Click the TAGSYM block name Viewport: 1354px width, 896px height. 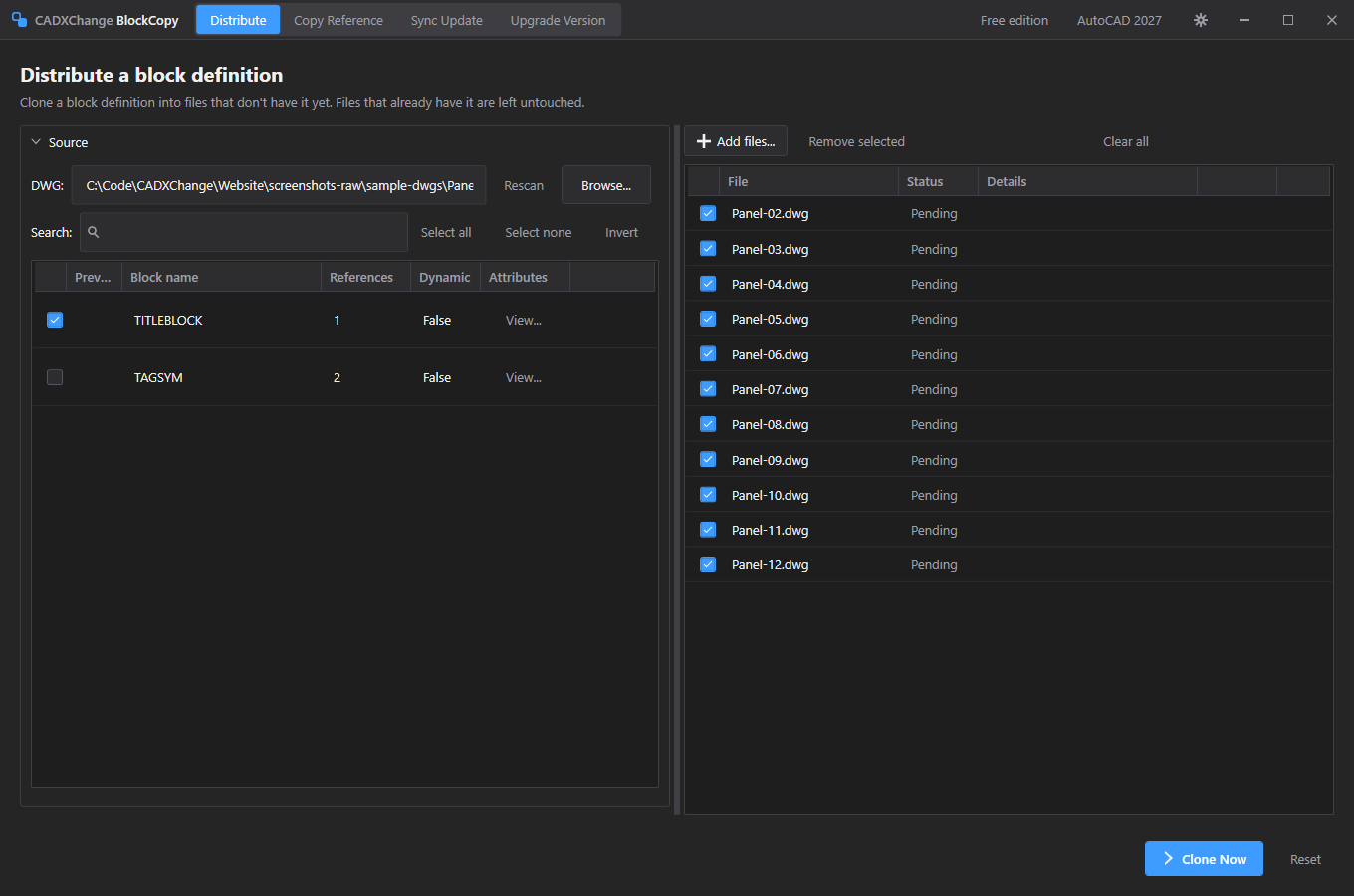pos(158,377)
